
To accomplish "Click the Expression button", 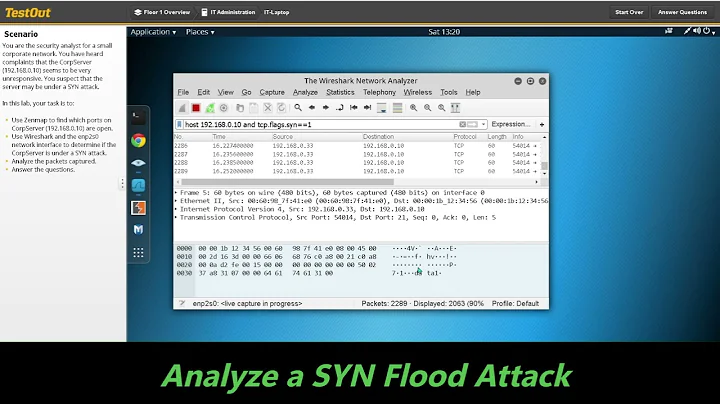I will pos(511,124).
